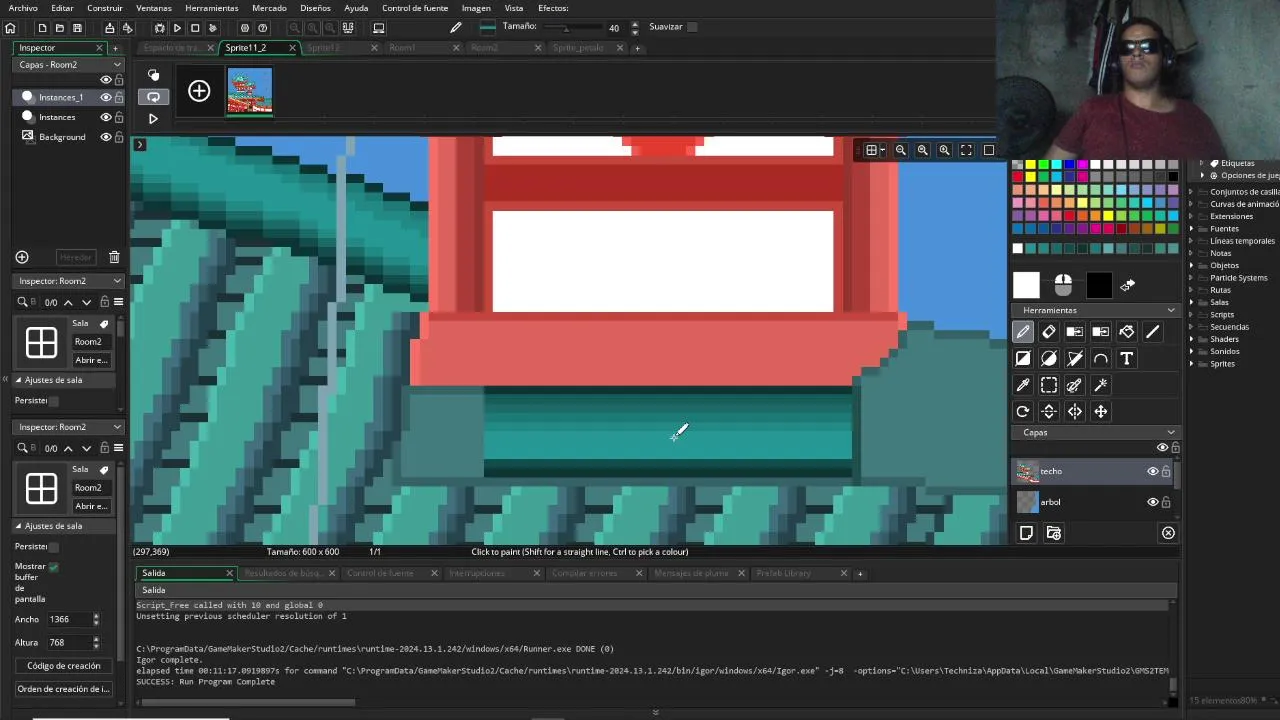Lock the techo layer
This screenshot has width=1280, height=720.
pos(1165,472)
